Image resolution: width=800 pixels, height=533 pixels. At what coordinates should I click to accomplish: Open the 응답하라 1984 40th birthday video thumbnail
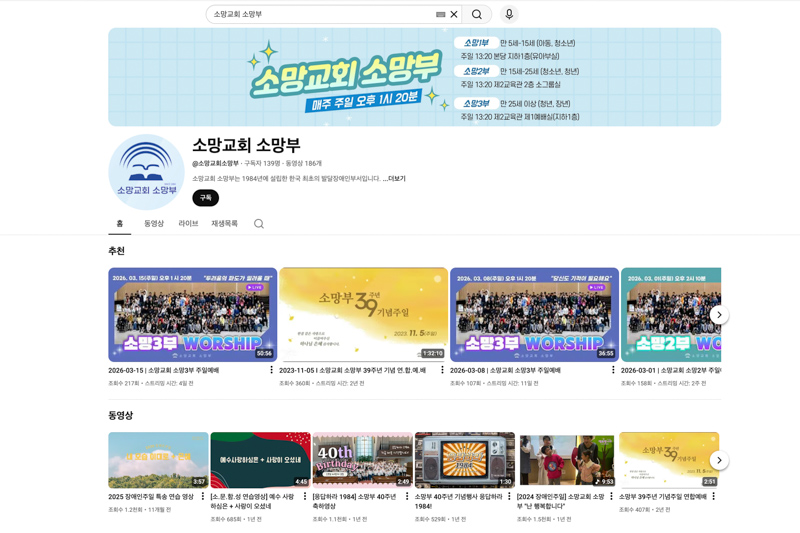(362, 460)
